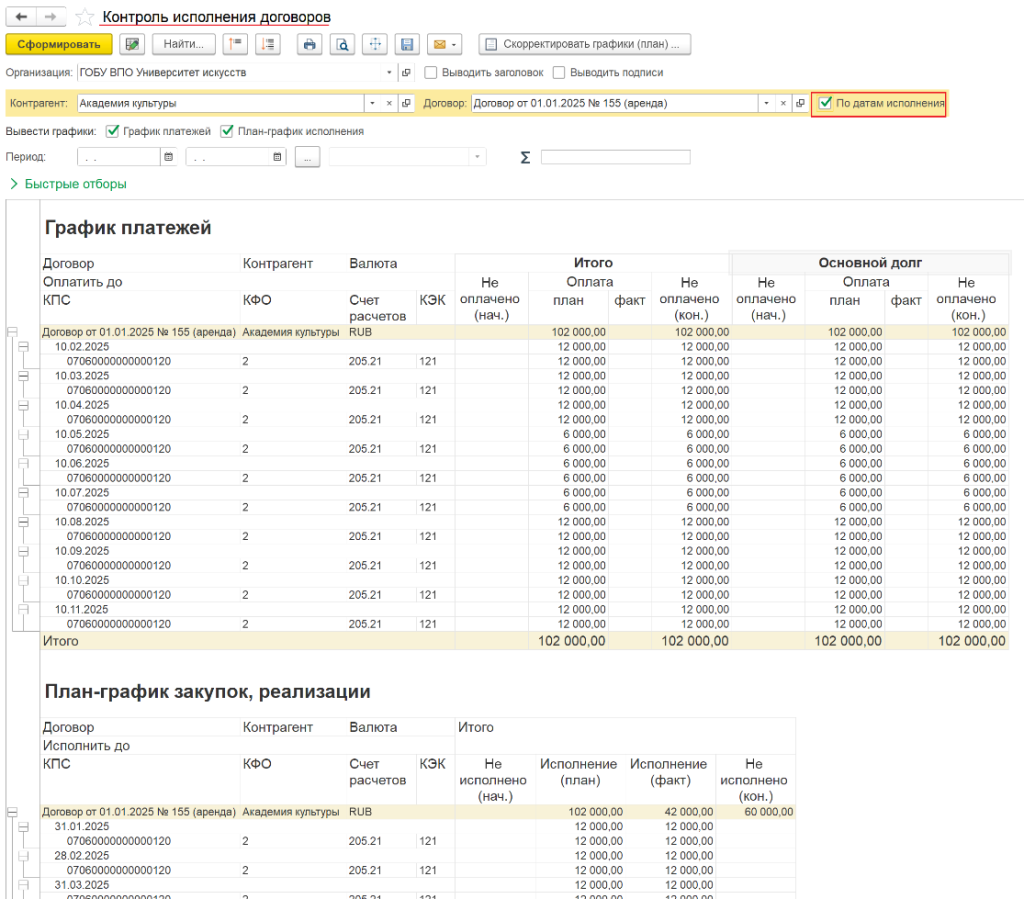The width and height of the screenshot is (1024, 899).
Task: Collapse the Договор № 155 group in График платежей
Action: pos(12,332)
